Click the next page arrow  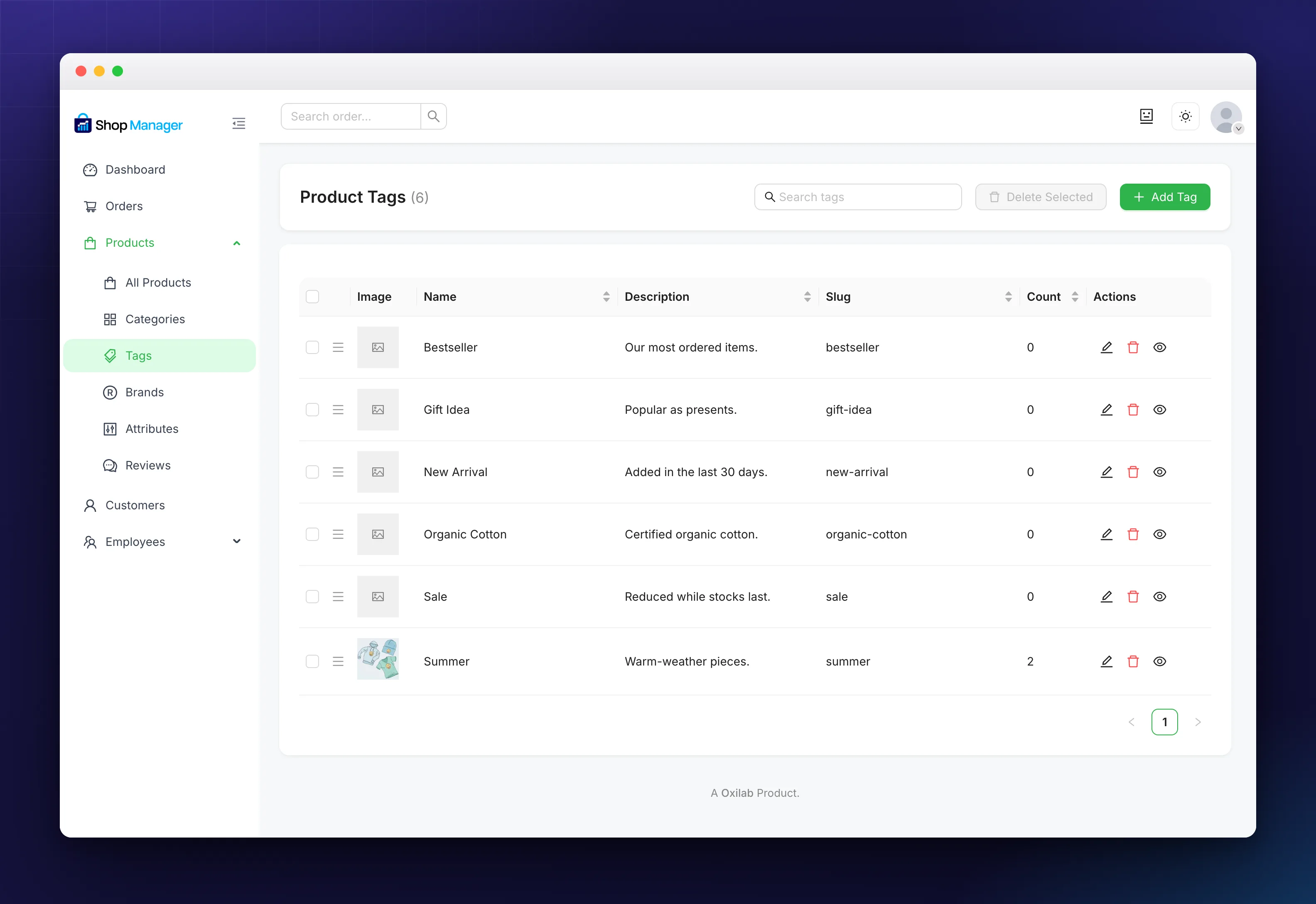1198,722
